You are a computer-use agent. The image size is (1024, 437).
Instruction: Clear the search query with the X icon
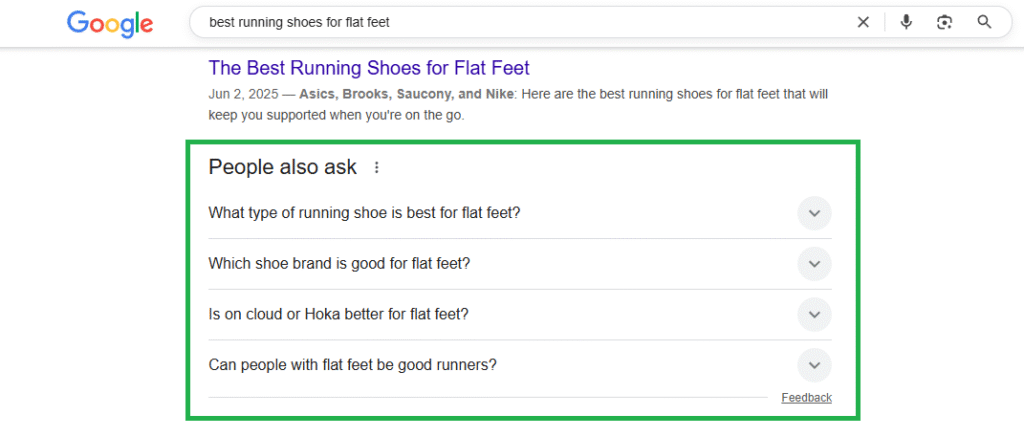point(863,22)
